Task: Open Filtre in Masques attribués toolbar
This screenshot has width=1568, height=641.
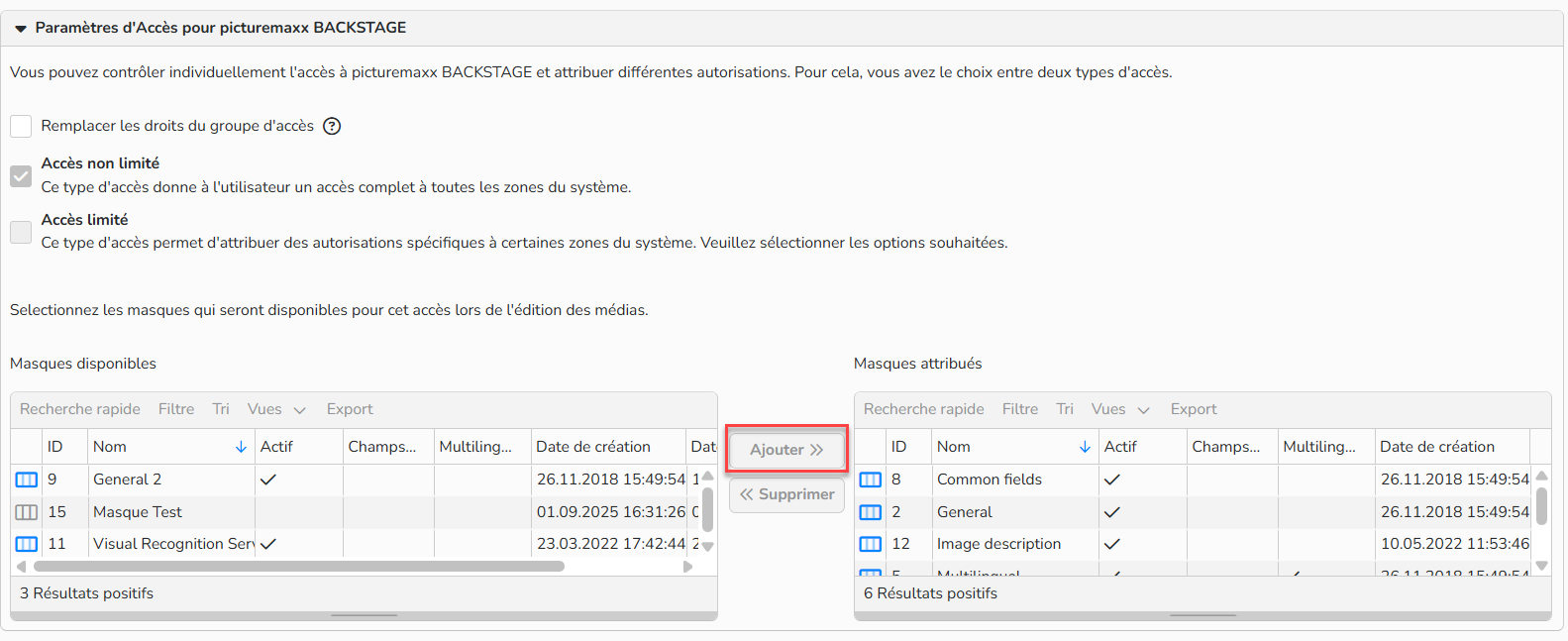Action: click(x=1020, y=409)
